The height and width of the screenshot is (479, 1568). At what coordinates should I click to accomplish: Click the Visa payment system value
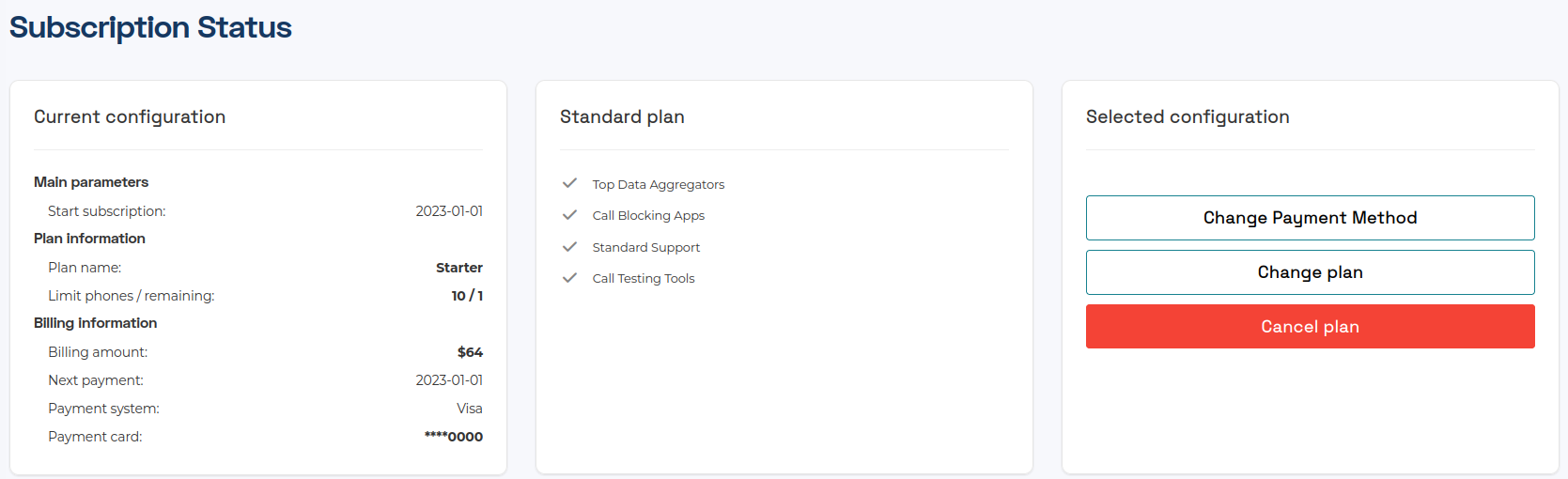[470, 409]
